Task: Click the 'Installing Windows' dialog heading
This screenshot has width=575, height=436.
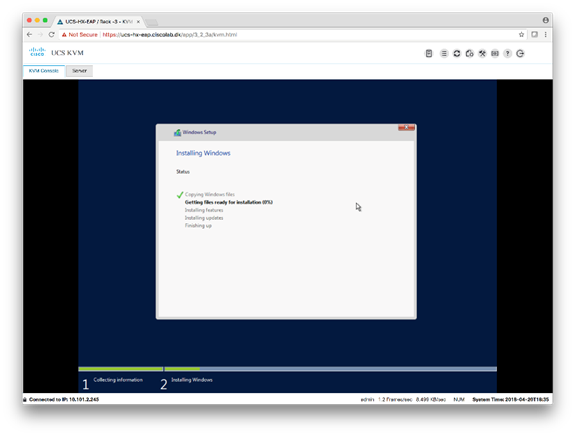Action: (203, 153)
